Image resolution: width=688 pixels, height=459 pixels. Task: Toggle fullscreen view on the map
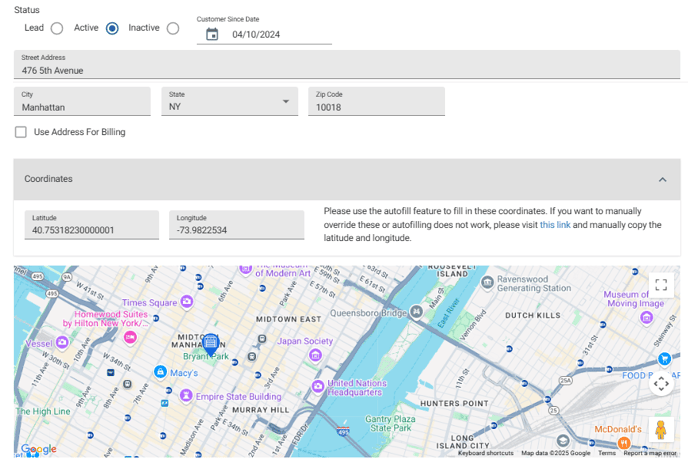coord(661,285)
